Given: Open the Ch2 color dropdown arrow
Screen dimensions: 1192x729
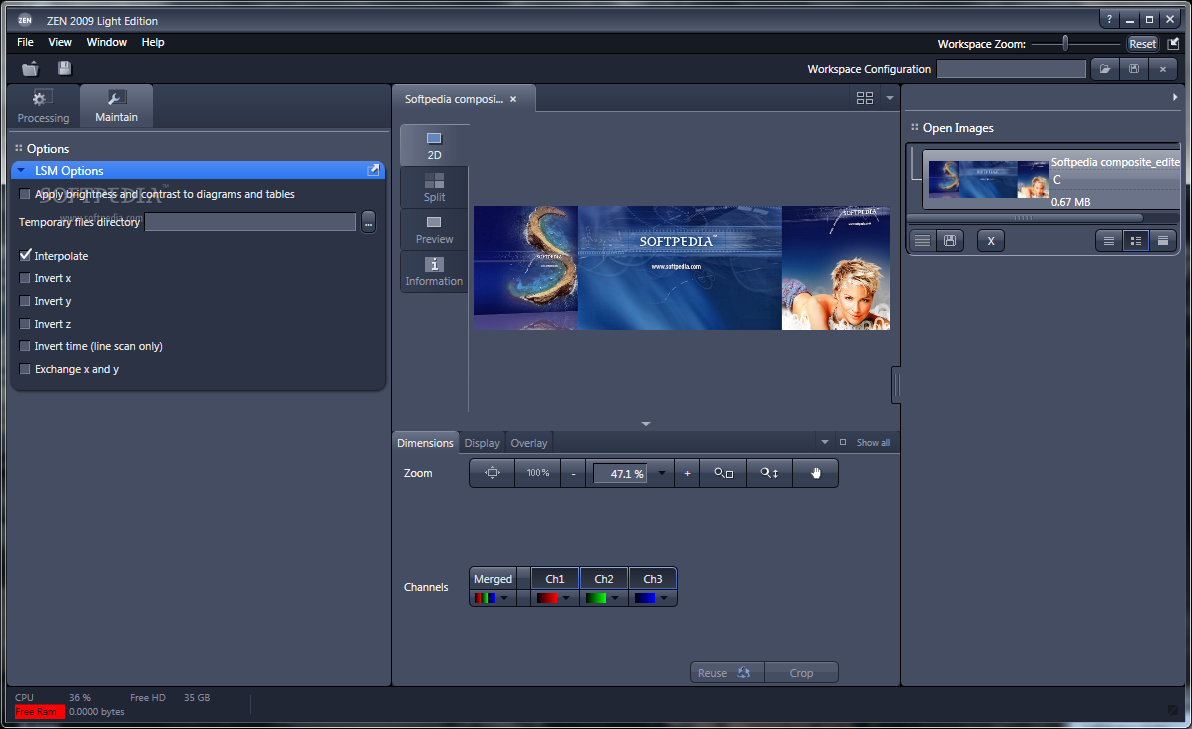Looking at the screenshot, I should coord(615,598).
